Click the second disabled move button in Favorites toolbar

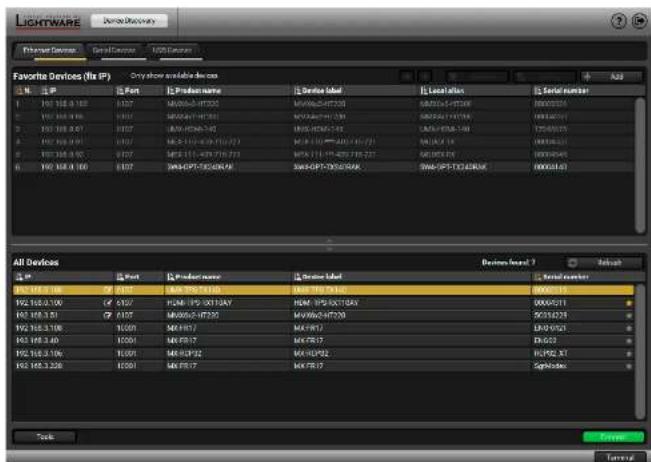425,76
